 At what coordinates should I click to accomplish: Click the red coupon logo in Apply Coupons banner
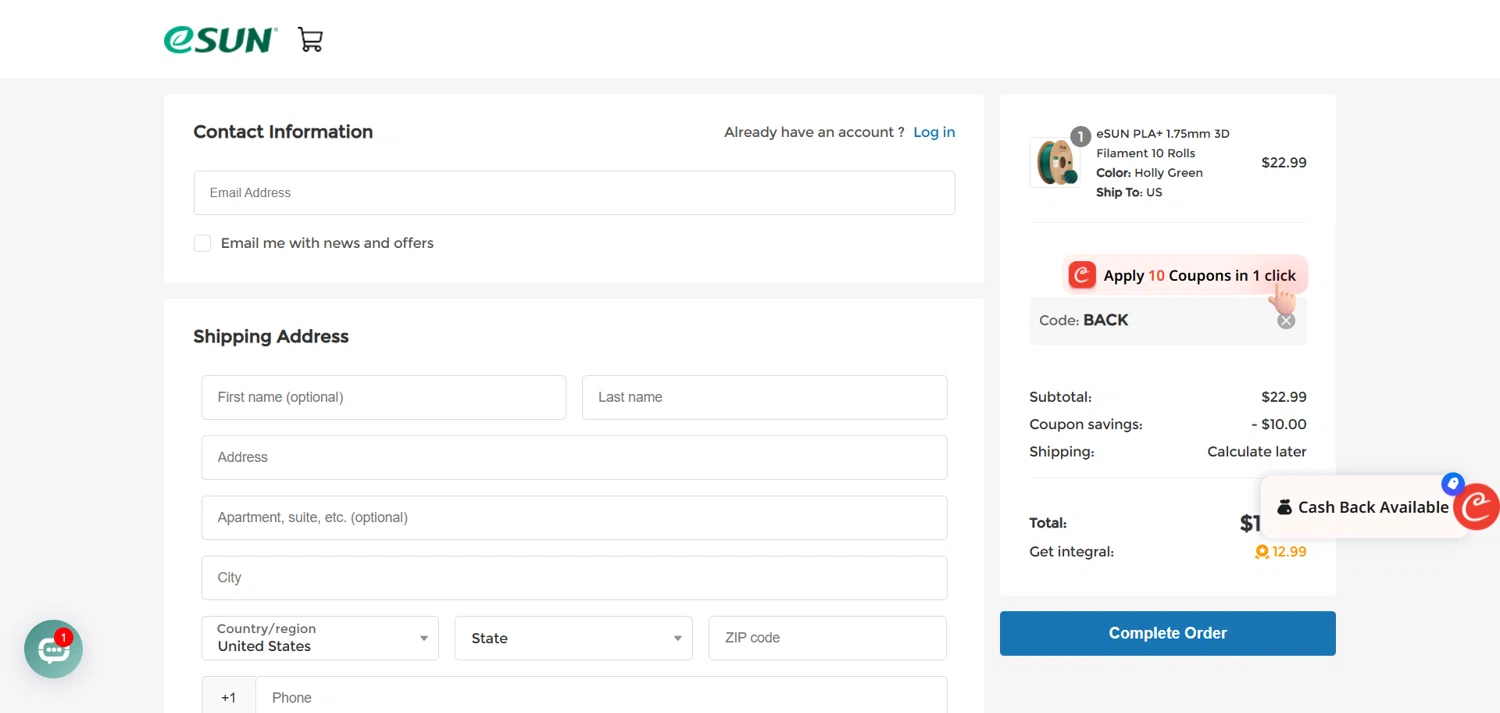coord(1082,275)
